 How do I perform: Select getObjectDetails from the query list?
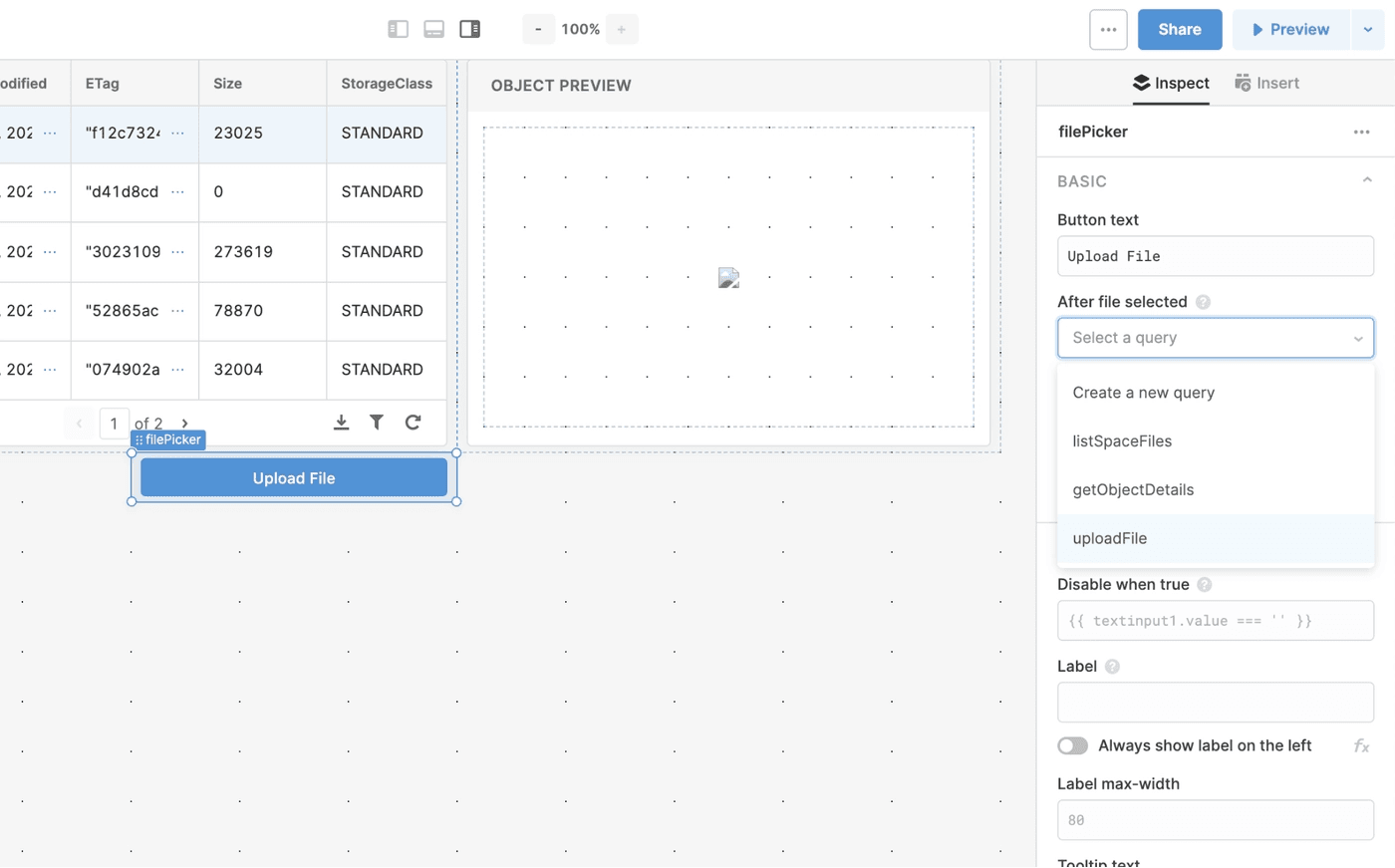click(1133, 489)
